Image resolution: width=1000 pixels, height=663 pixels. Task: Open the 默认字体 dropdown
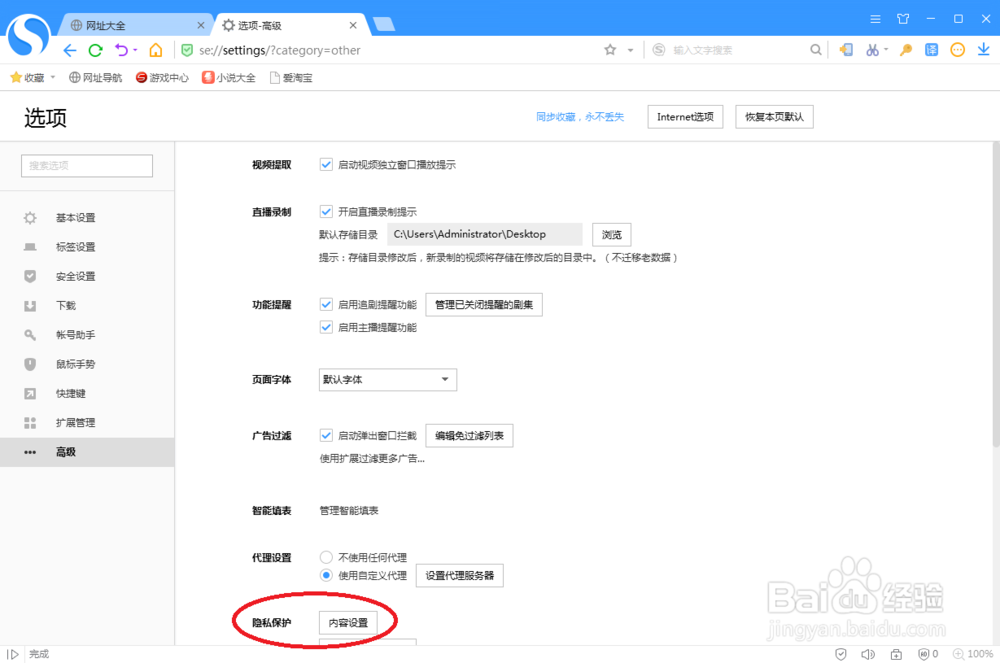387,379
